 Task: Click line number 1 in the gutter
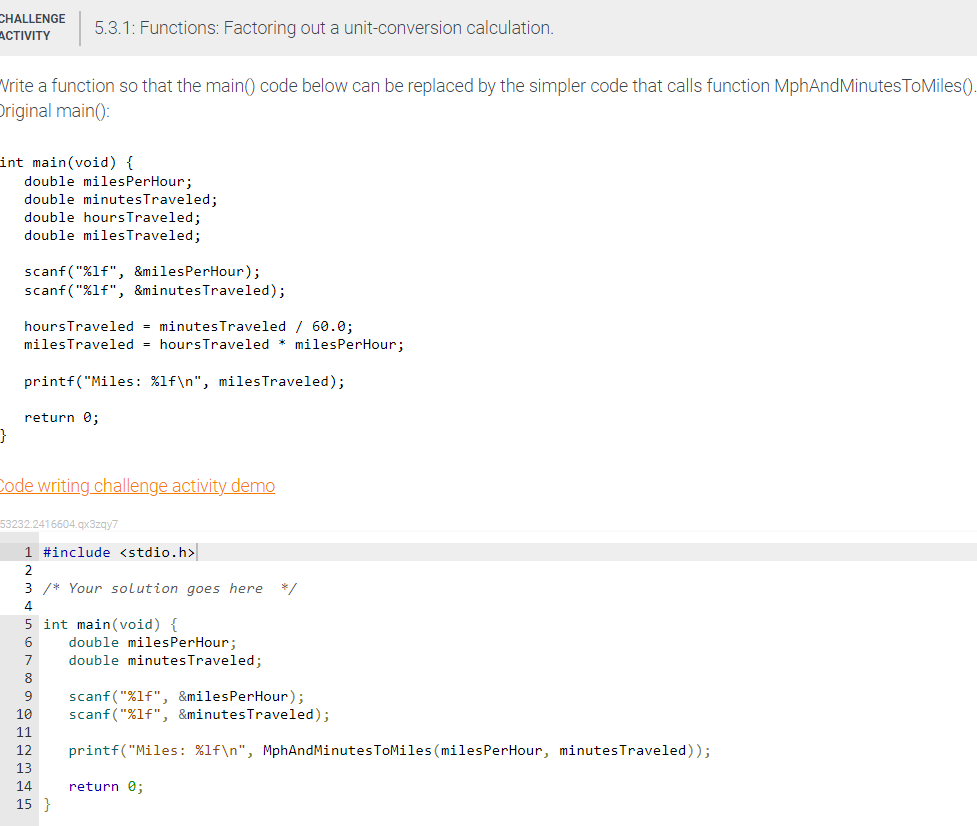coord(27,551)
